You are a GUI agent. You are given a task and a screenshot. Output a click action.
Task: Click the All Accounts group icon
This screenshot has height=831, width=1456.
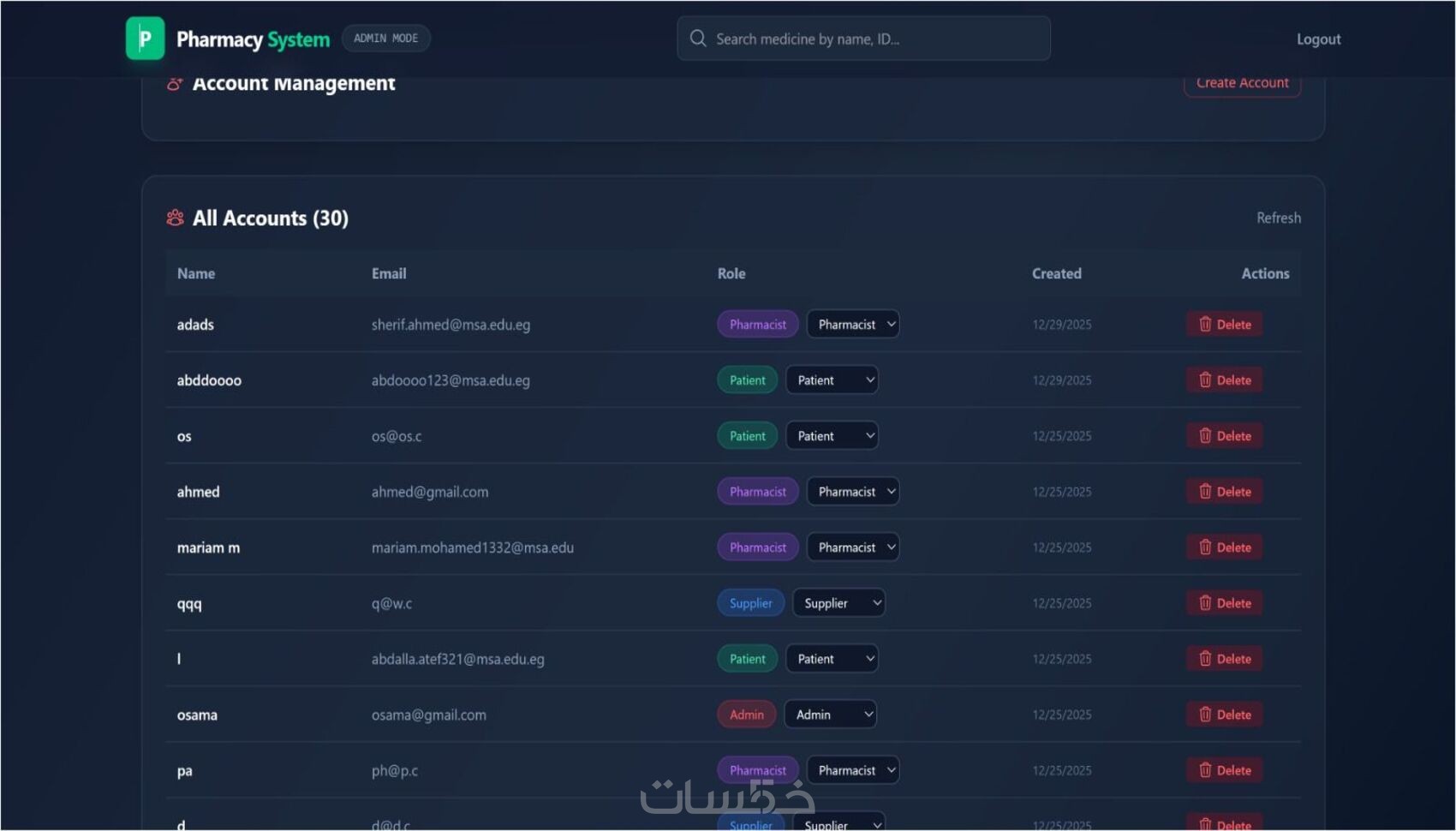pos(175,218)
